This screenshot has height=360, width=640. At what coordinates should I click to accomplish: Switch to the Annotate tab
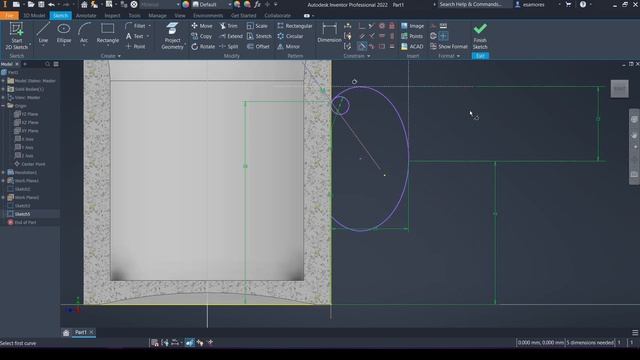pyautogui.click(x=86, y=16)
